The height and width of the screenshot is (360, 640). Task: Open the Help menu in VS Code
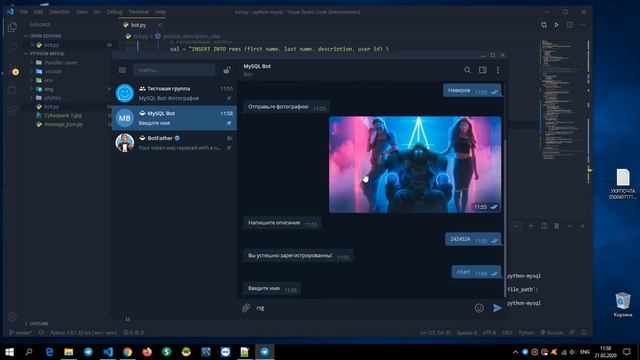point(160,12)
